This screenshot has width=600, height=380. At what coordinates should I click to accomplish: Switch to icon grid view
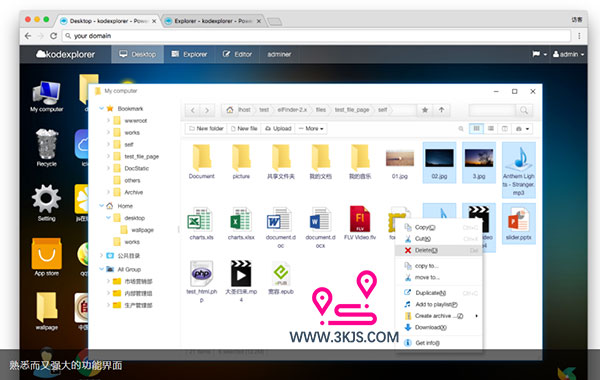pyautogui.click(x=476, y=129)
